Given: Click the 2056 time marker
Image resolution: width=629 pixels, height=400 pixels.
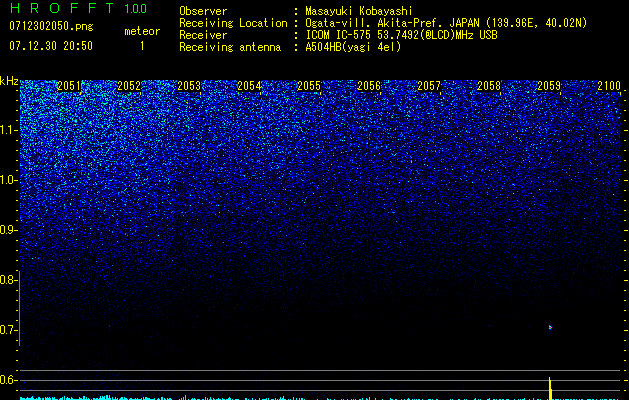Looking at the screenshot, I should (x=369, y=86).
